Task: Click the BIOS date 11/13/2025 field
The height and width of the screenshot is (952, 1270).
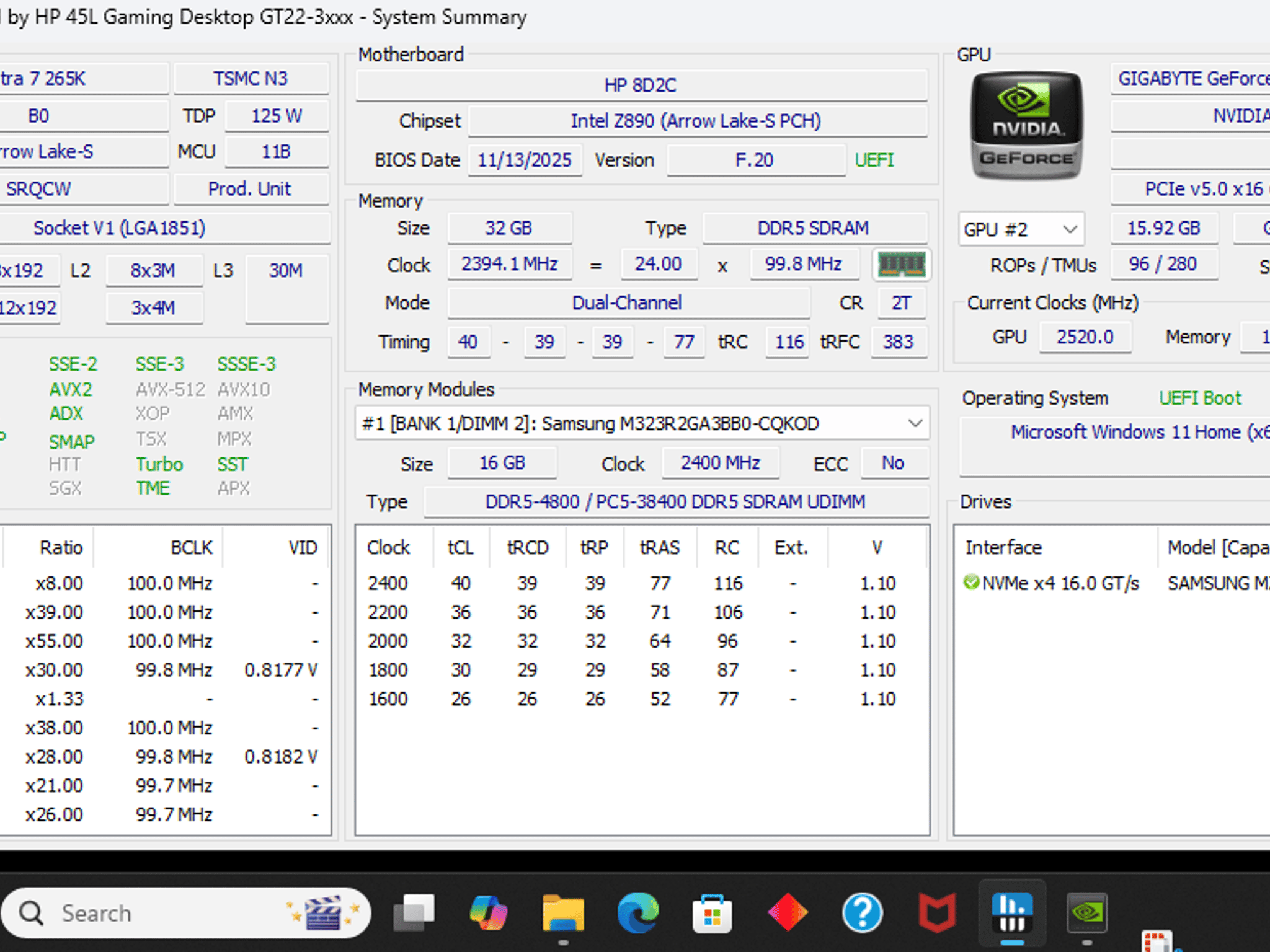Action: [525, 160]
